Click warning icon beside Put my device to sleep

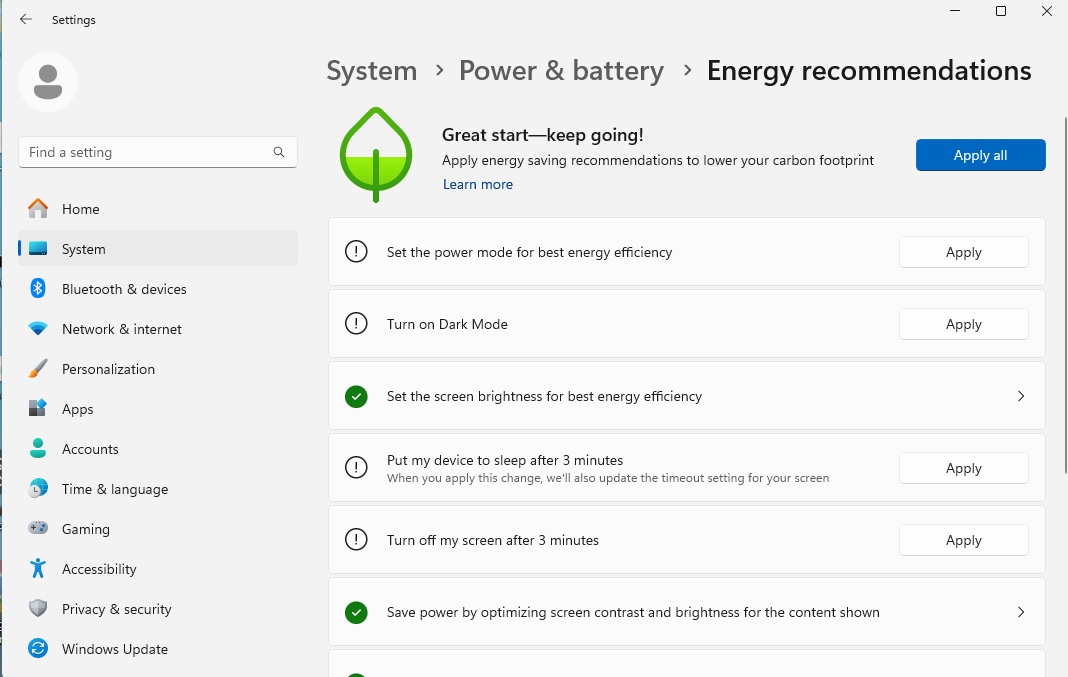tap(356, 468)
